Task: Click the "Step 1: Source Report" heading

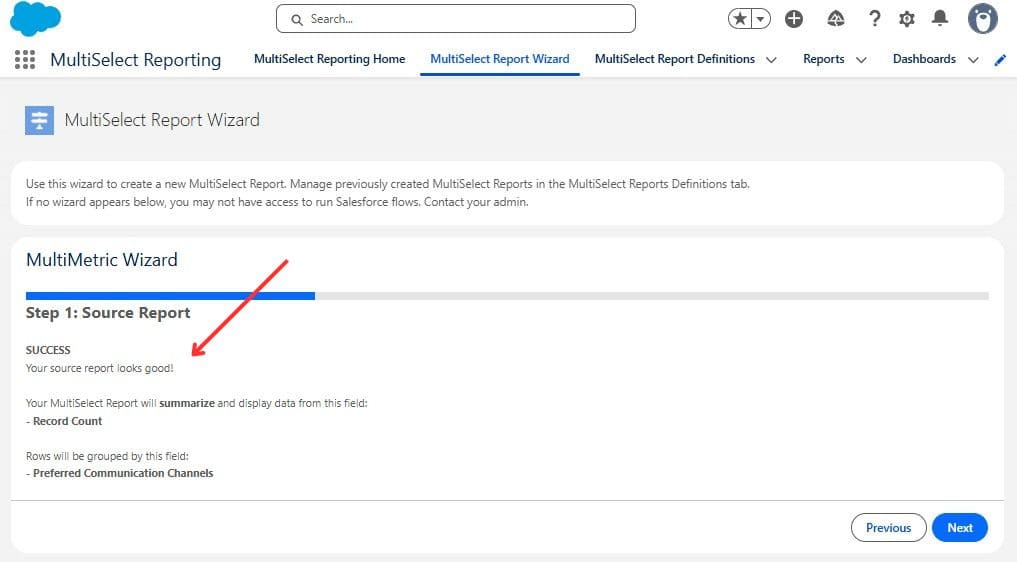Action: point(108,313)
